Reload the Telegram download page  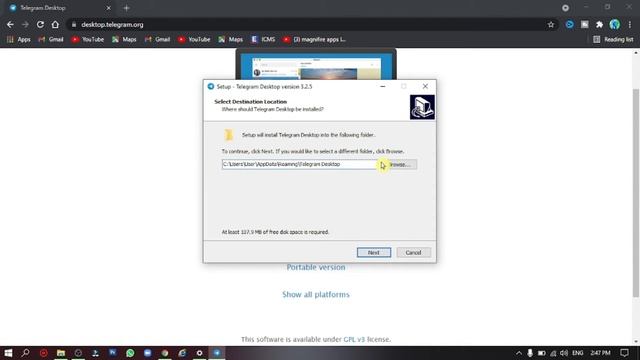(40, 24)
